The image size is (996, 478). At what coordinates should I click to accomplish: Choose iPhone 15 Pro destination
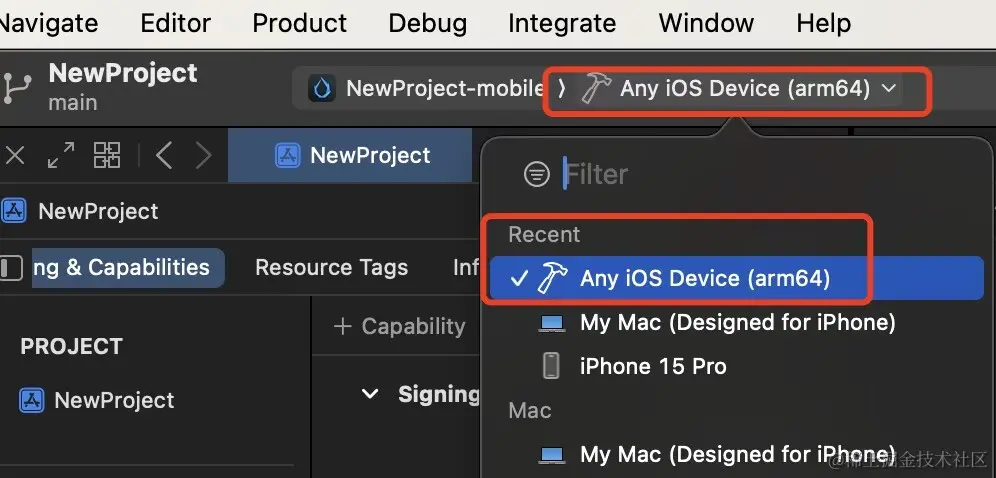[x=737, y=366]
